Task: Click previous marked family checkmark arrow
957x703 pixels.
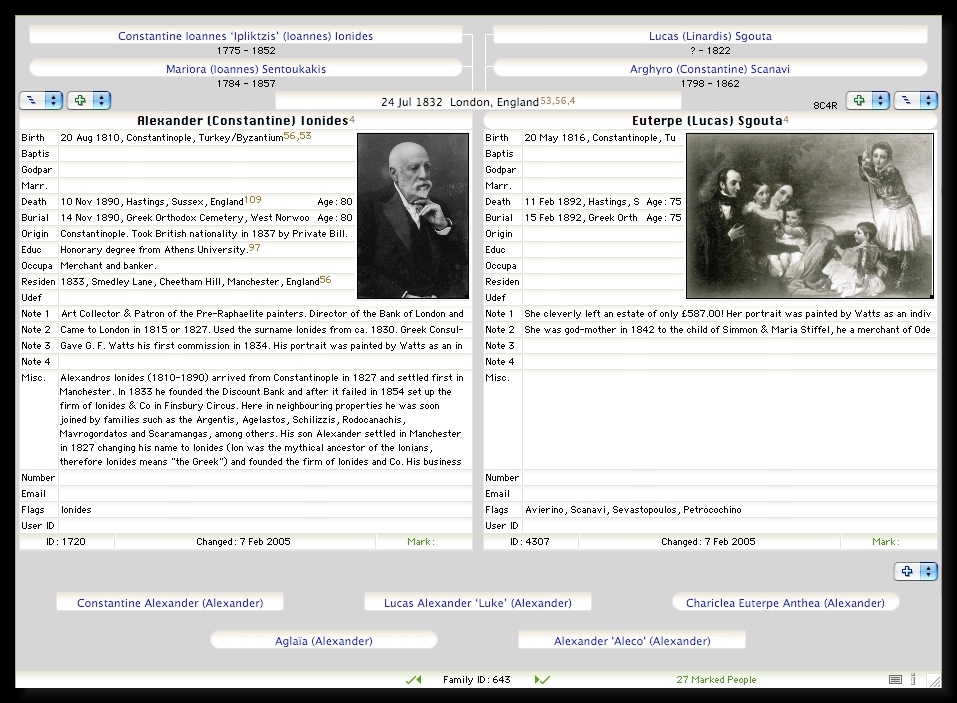Action: tap(413, 680)
